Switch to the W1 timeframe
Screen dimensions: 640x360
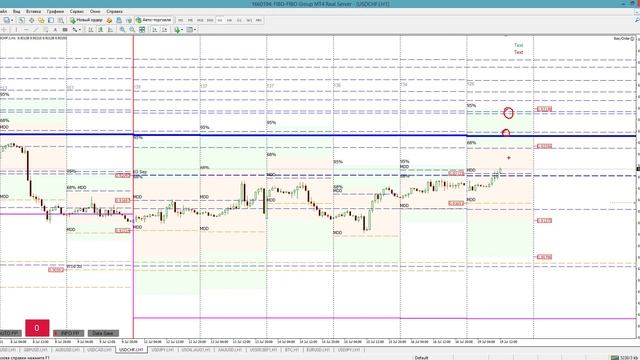pos(249,20)
